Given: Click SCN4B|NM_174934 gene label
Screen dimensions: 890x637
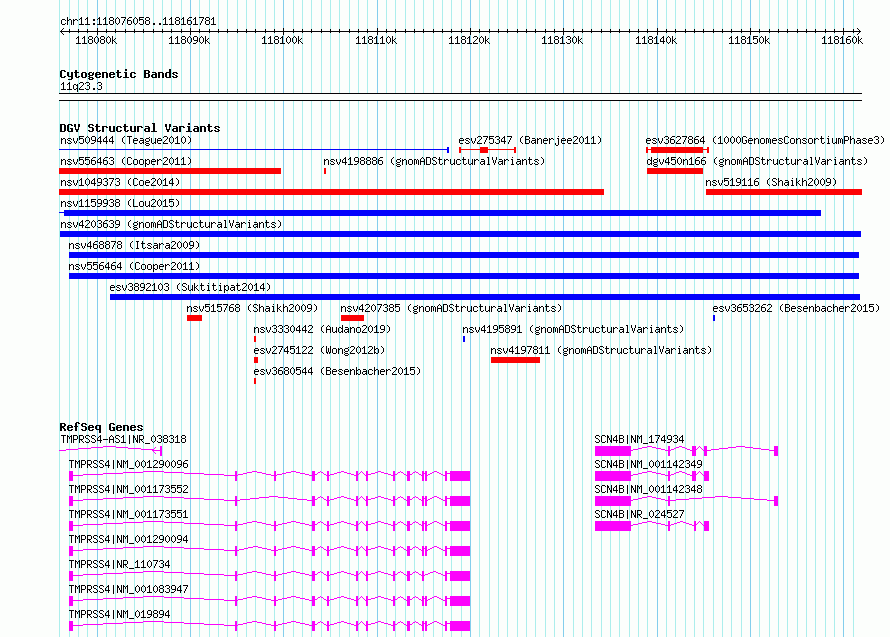Looking at the screenshot, I should (639, 439).
